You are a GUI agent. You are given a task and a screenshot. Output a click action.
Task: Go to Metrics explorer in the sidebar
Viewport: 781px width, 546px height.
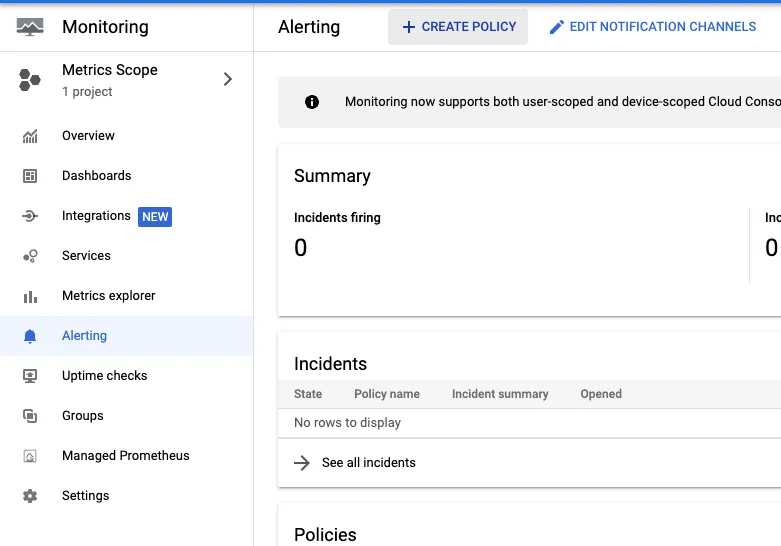[108, 296]
